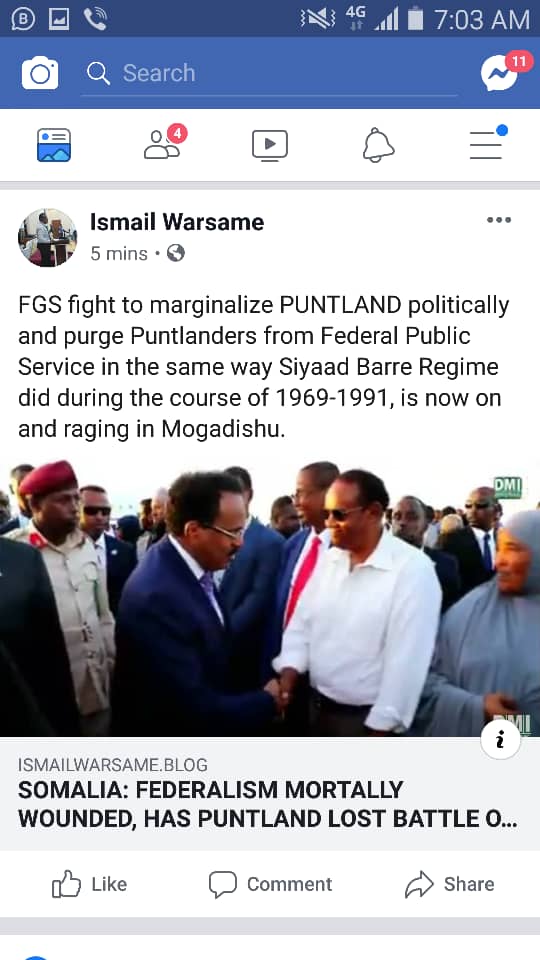The height and width of the screenshot is (960, 540).
Task: Switch to the News Feed tab
Action: pos(54,145)
